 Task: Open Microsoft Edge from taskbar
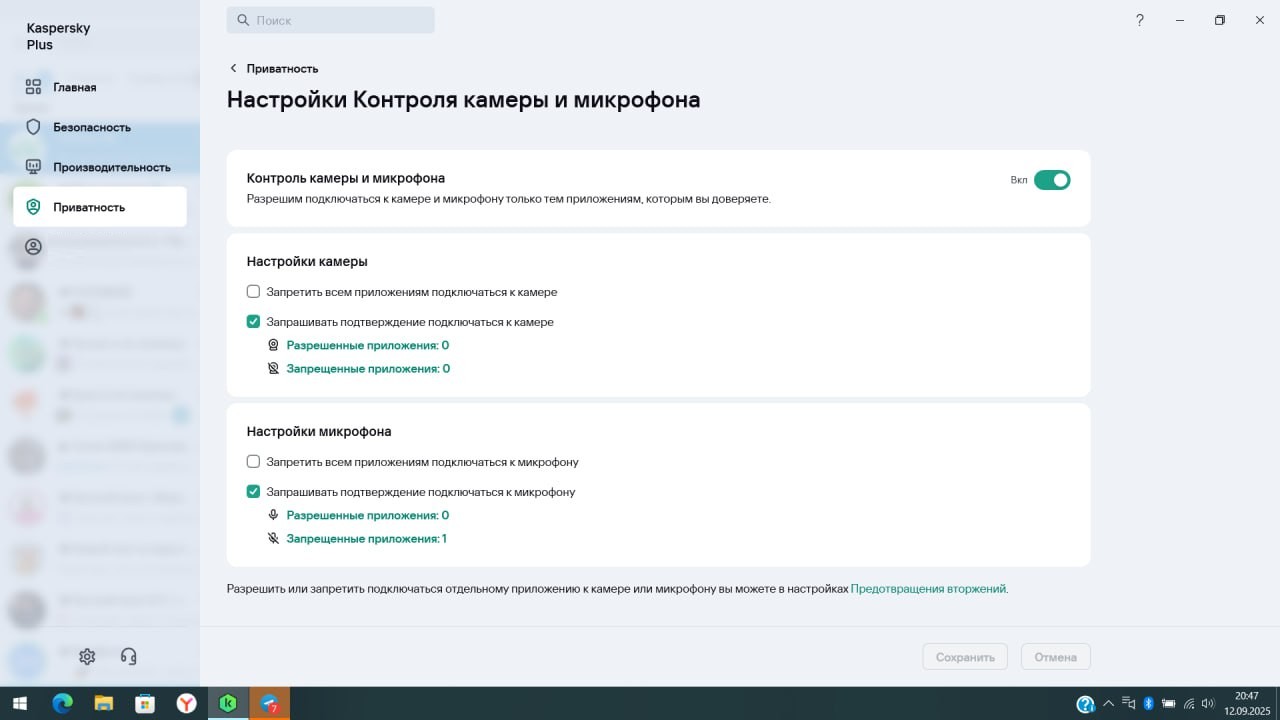(62, 704)
